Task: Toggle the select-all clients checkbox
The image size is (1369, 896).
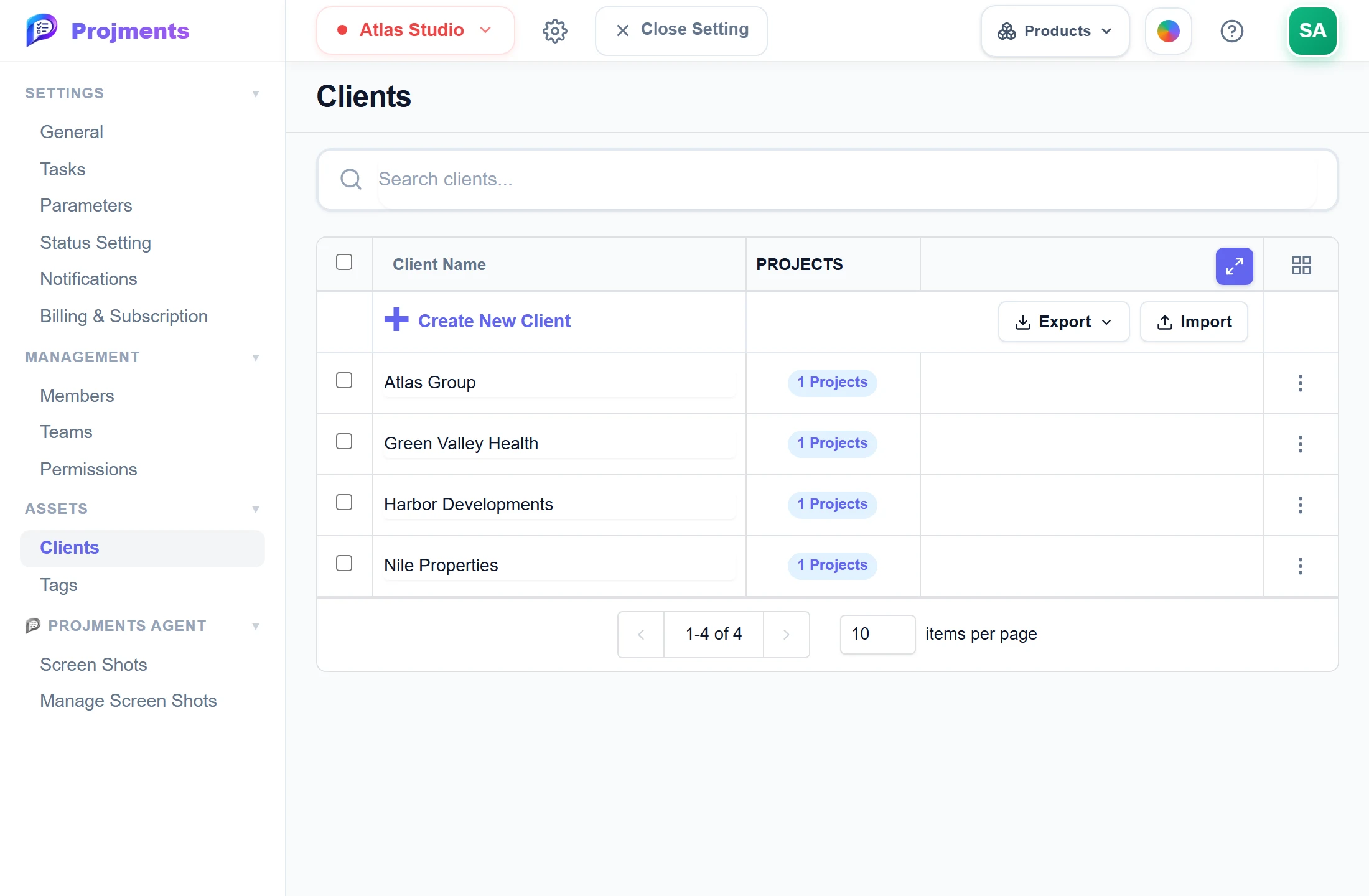Action: tap(344, 262)
